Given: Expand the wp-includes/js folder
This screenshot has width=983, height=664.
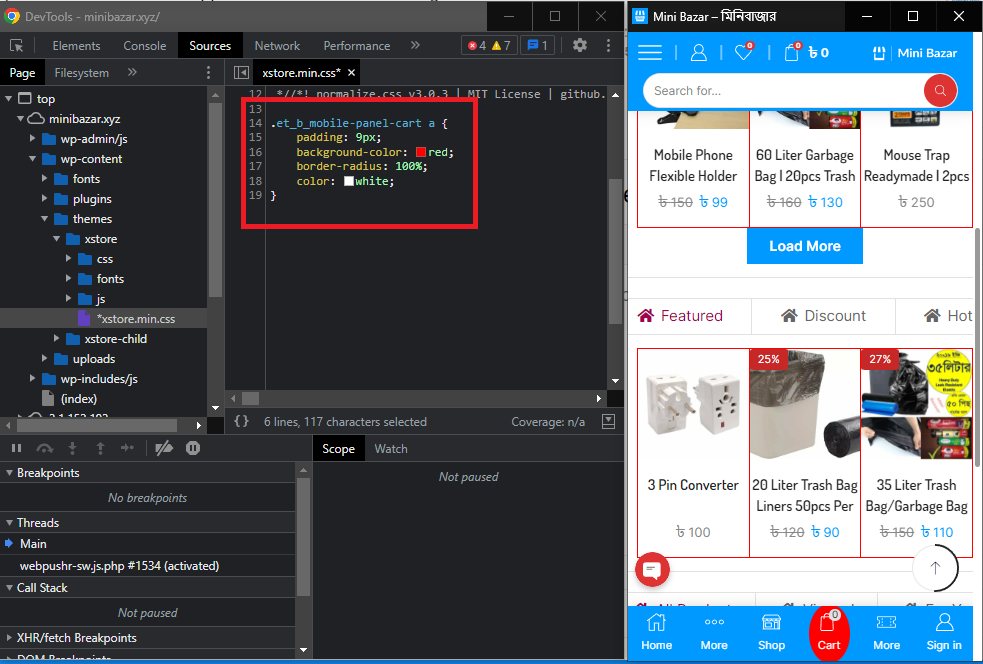Looking at the screenshot, I should pos(33,379).
